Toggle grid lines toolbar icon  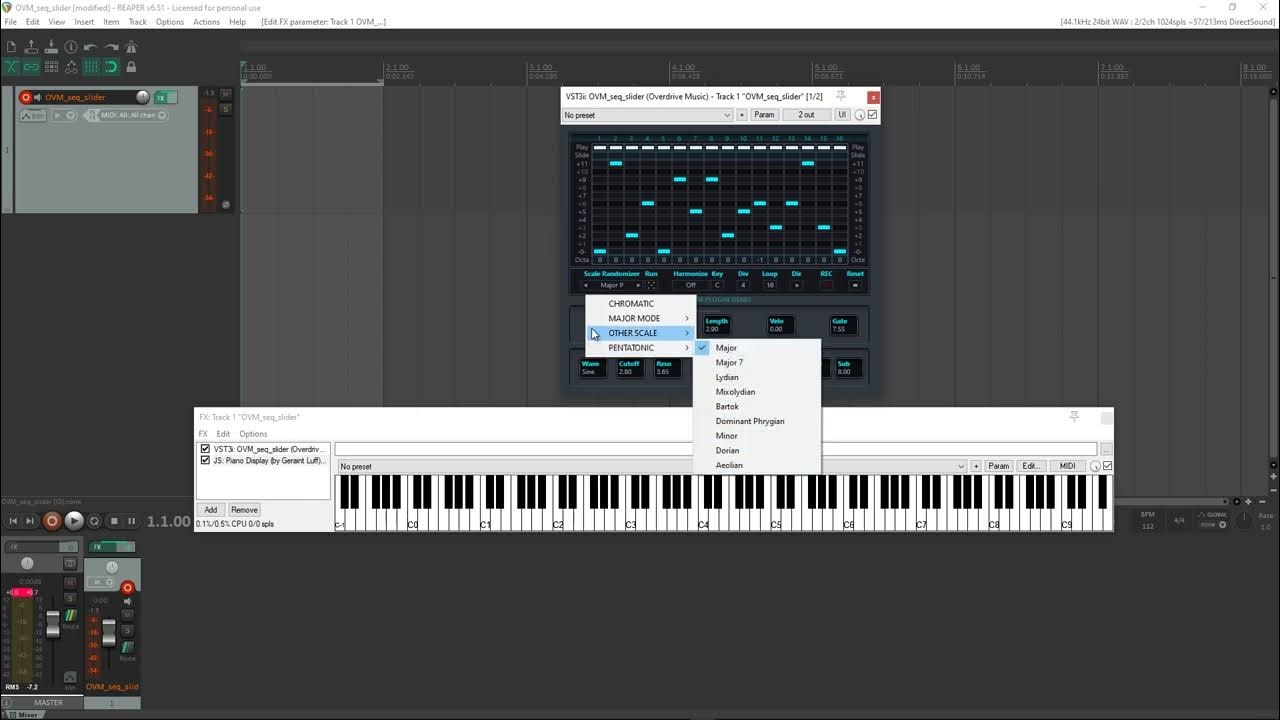point(91,67)
